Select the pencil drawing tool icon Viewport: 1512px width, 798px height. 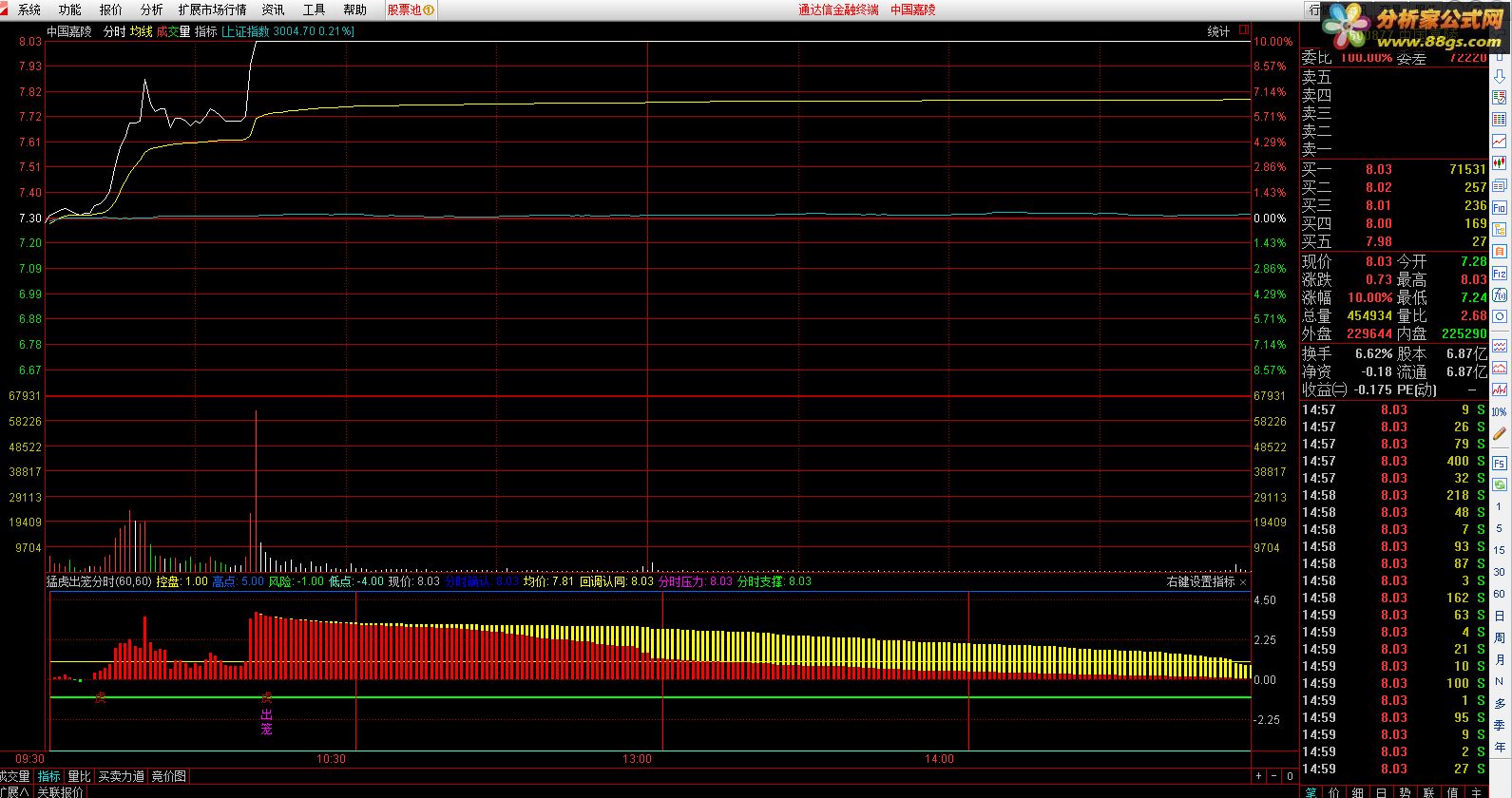(1500, 434)
